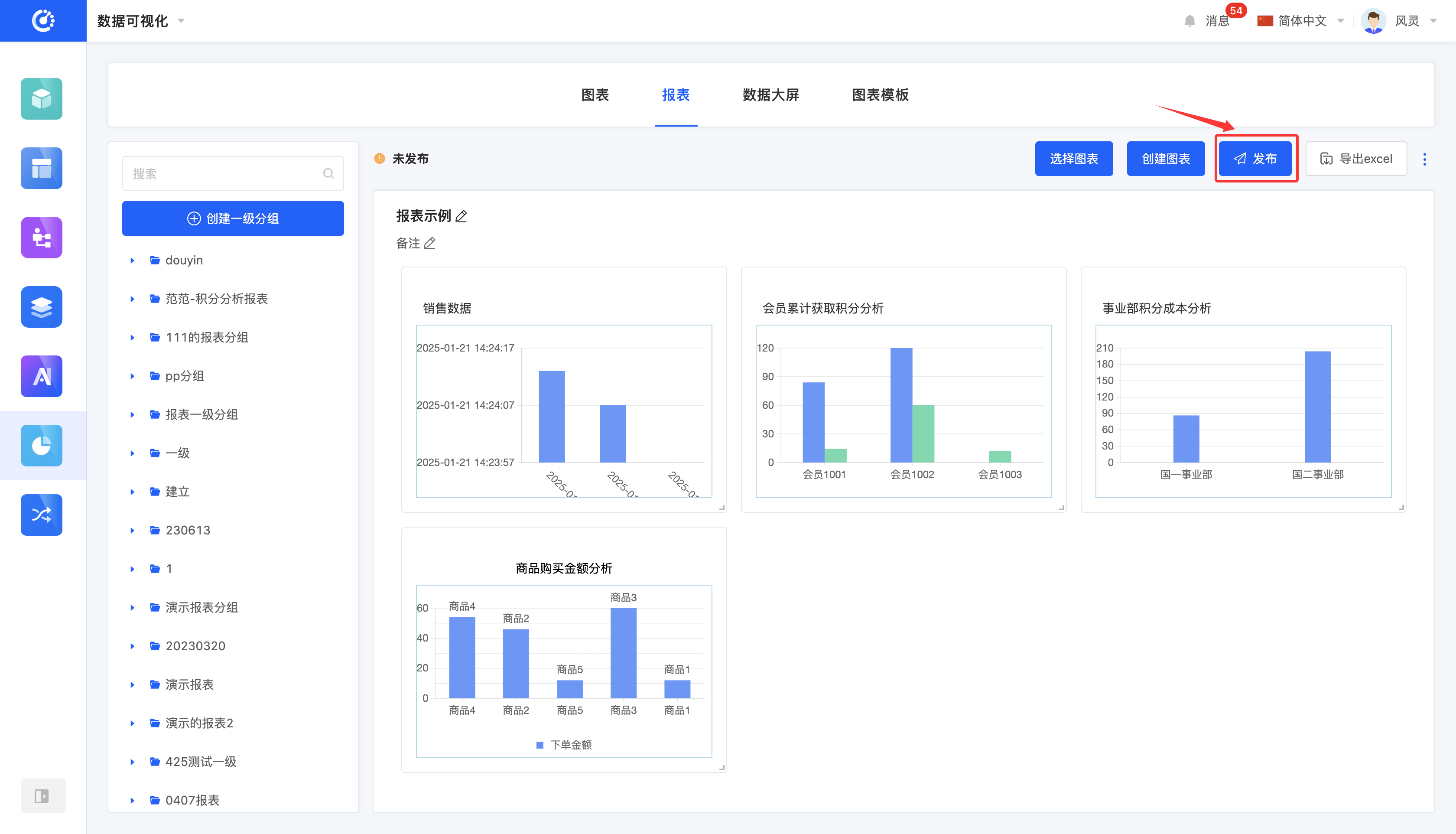The height and width of the screenshot is (834, 1456).
Task: Expand the douyin folder
Action: (x=132, y=260)
